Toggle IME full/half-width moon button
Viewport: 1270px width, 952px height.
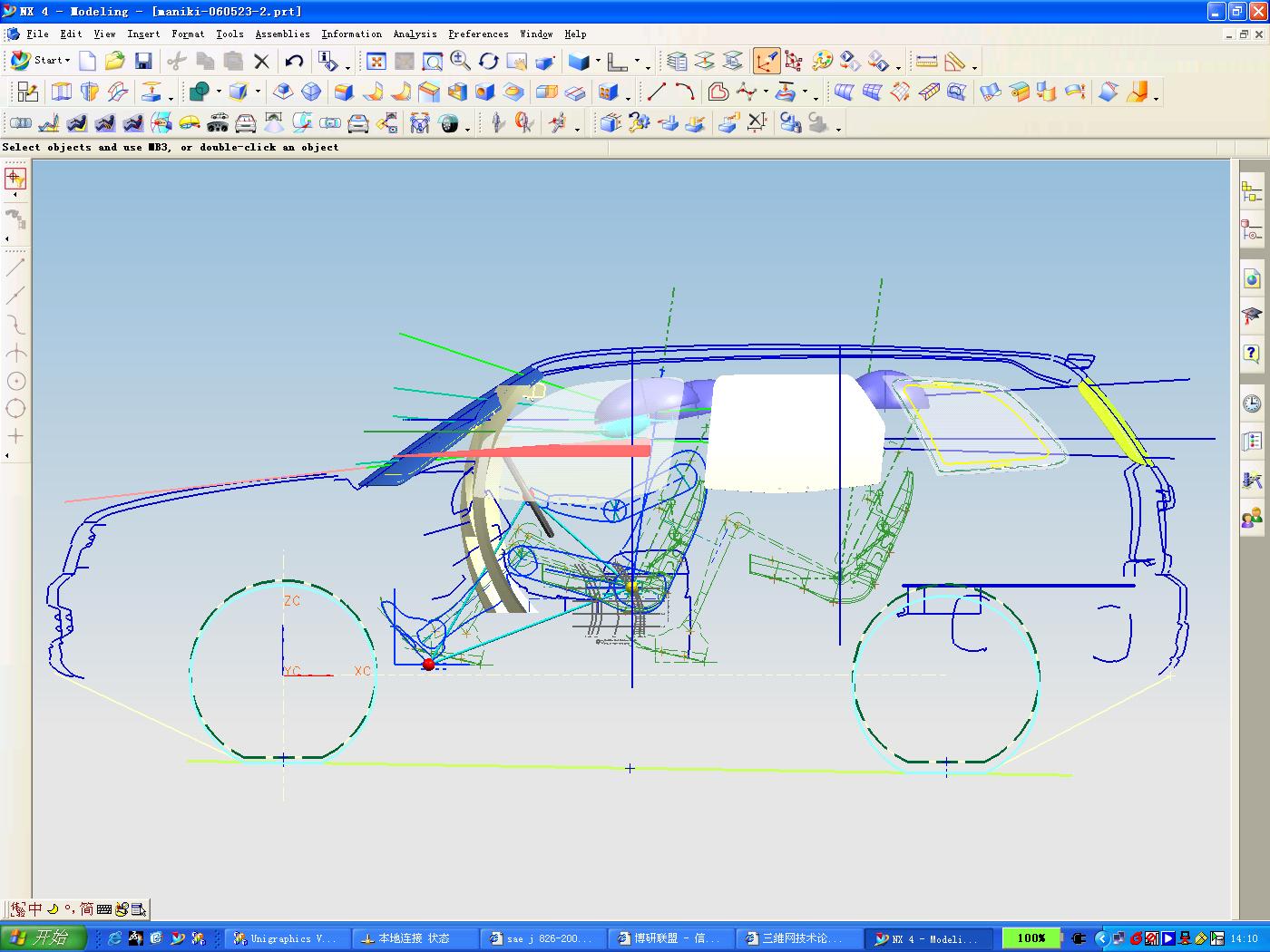coord(53,908)
